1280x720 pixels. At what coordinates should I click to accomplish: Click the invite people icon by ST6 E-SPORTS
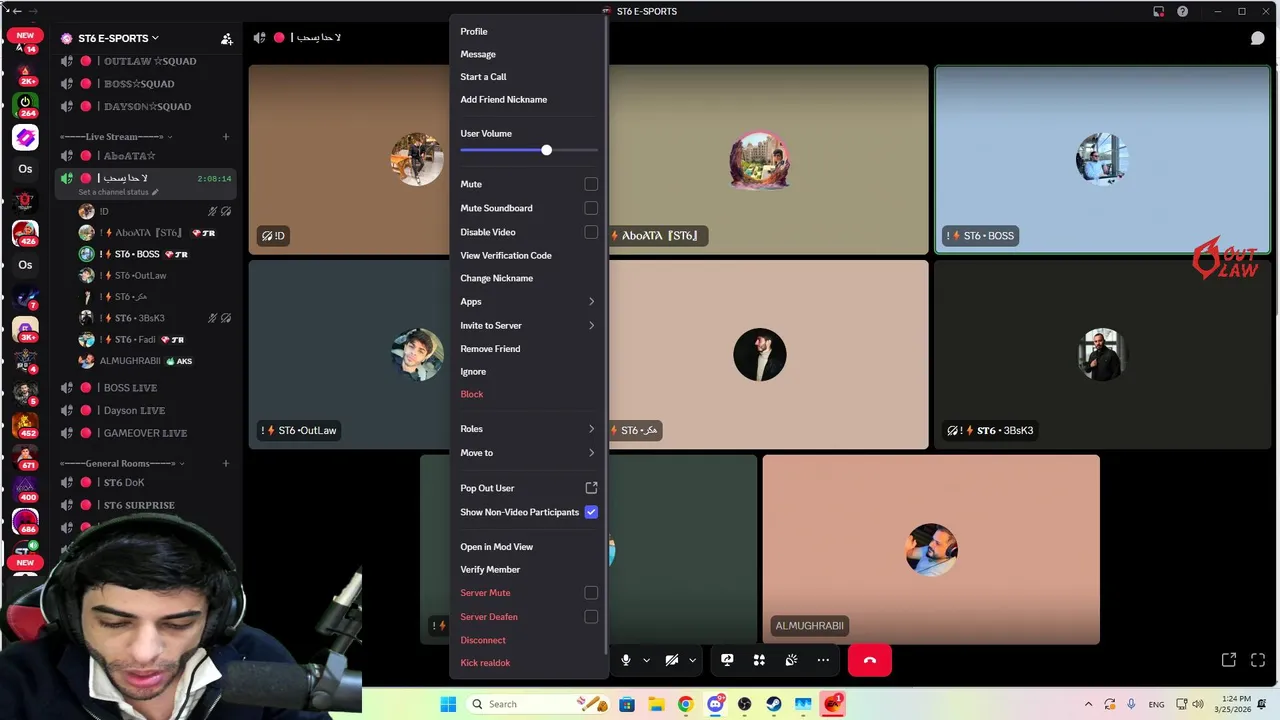(227, 38)
